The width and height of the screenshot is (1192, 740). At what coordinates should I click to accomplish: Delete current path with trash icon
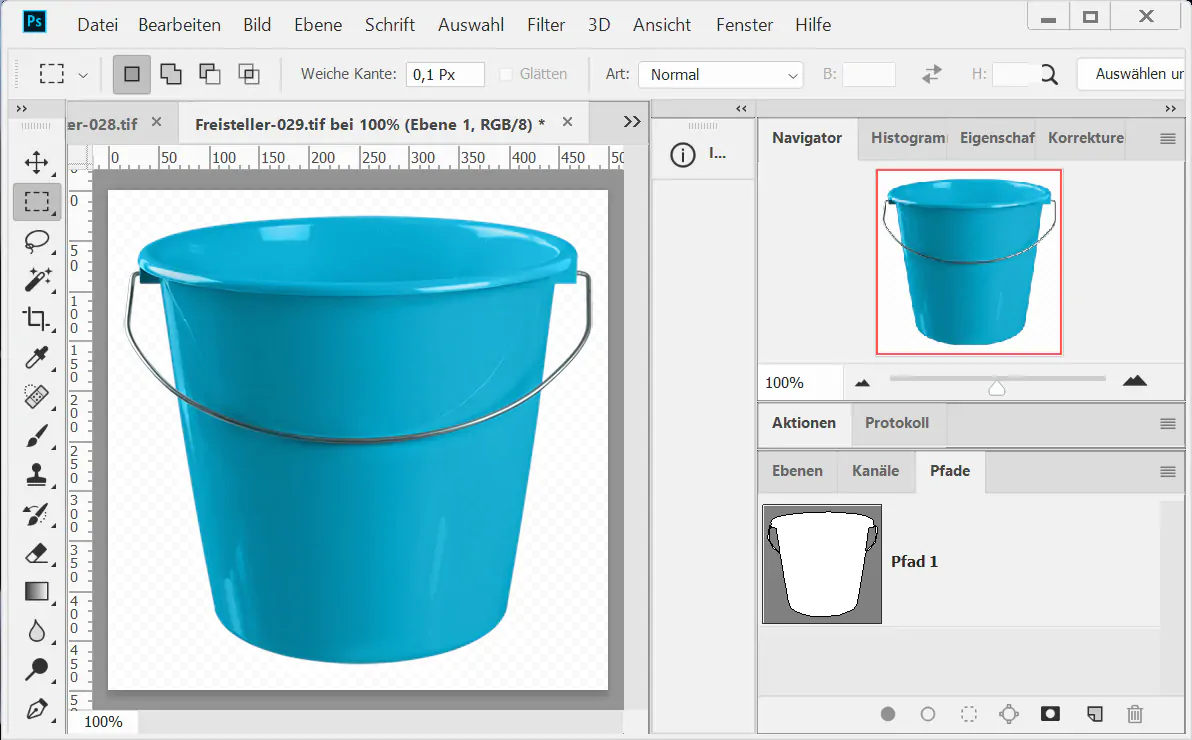tap(1135, 714)
